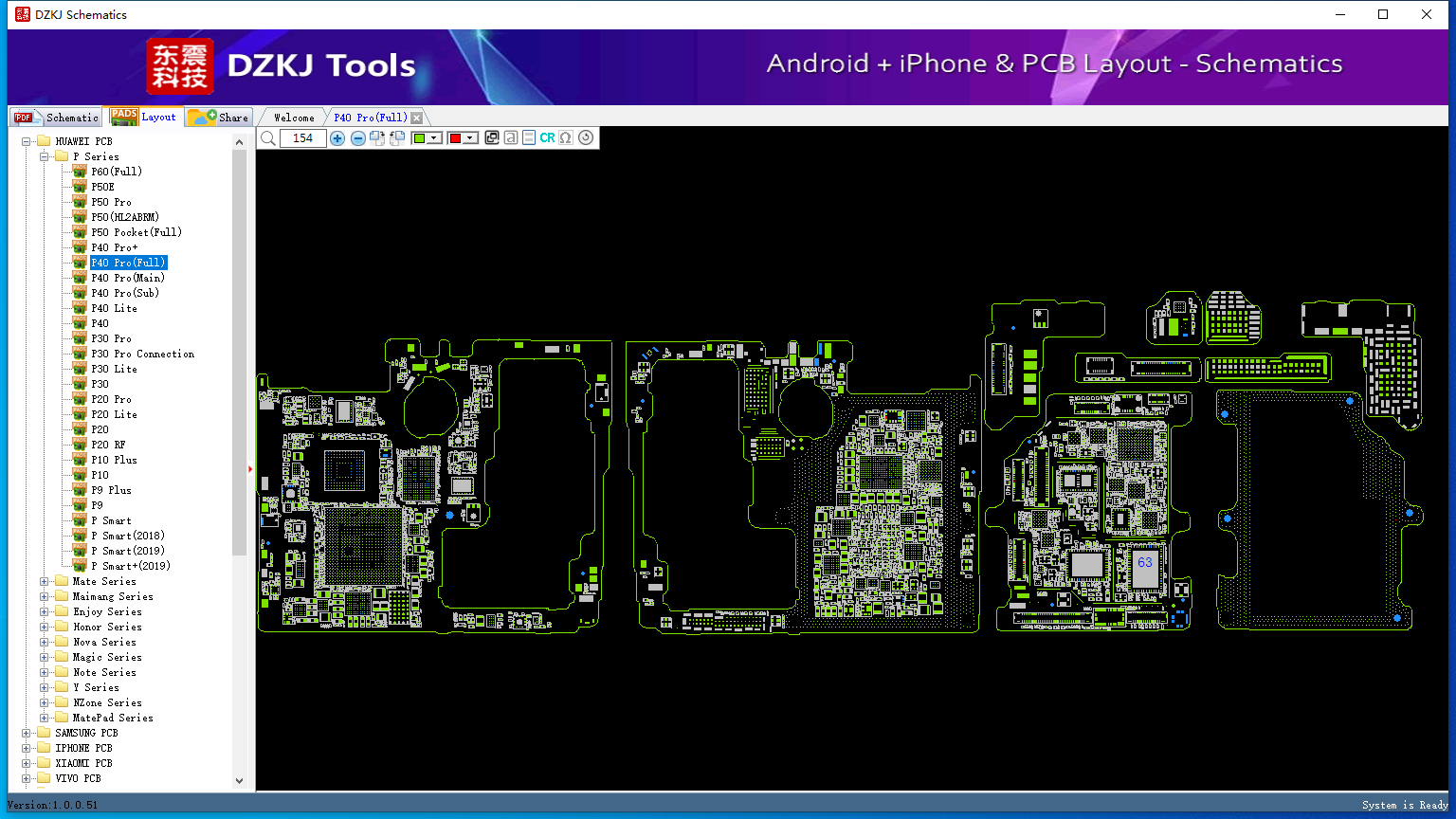Select P40 Pro(Main) in the tree
The image size is (1456, 819).
pos(128,278)
